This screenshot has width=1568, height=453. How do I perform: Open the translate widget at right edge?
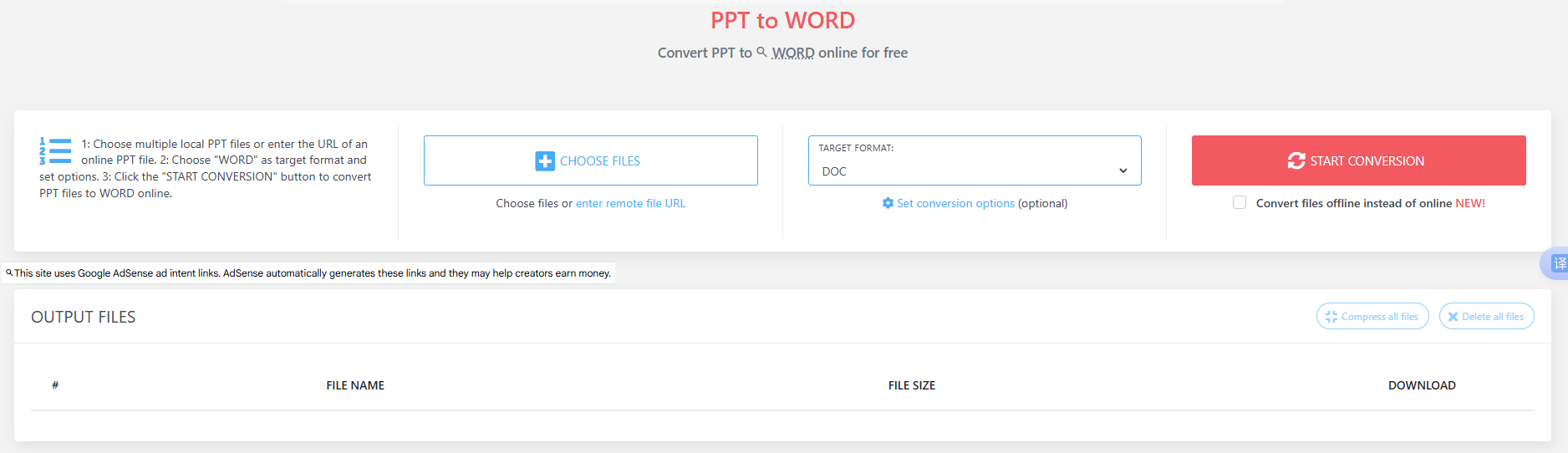[x=1555, y=263]
